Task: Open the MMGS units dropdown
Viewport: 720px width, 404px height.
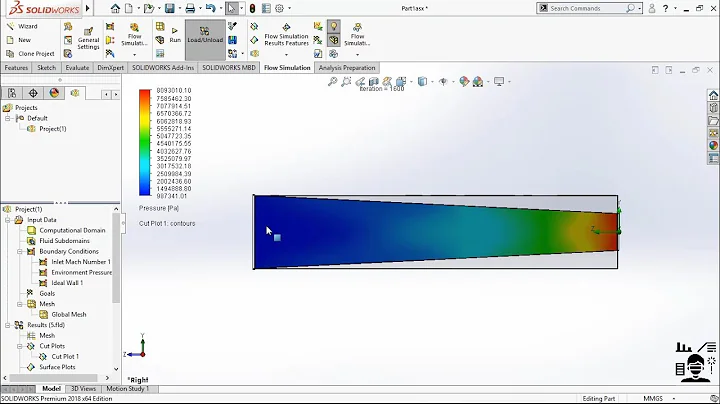Action: [674, 398]
